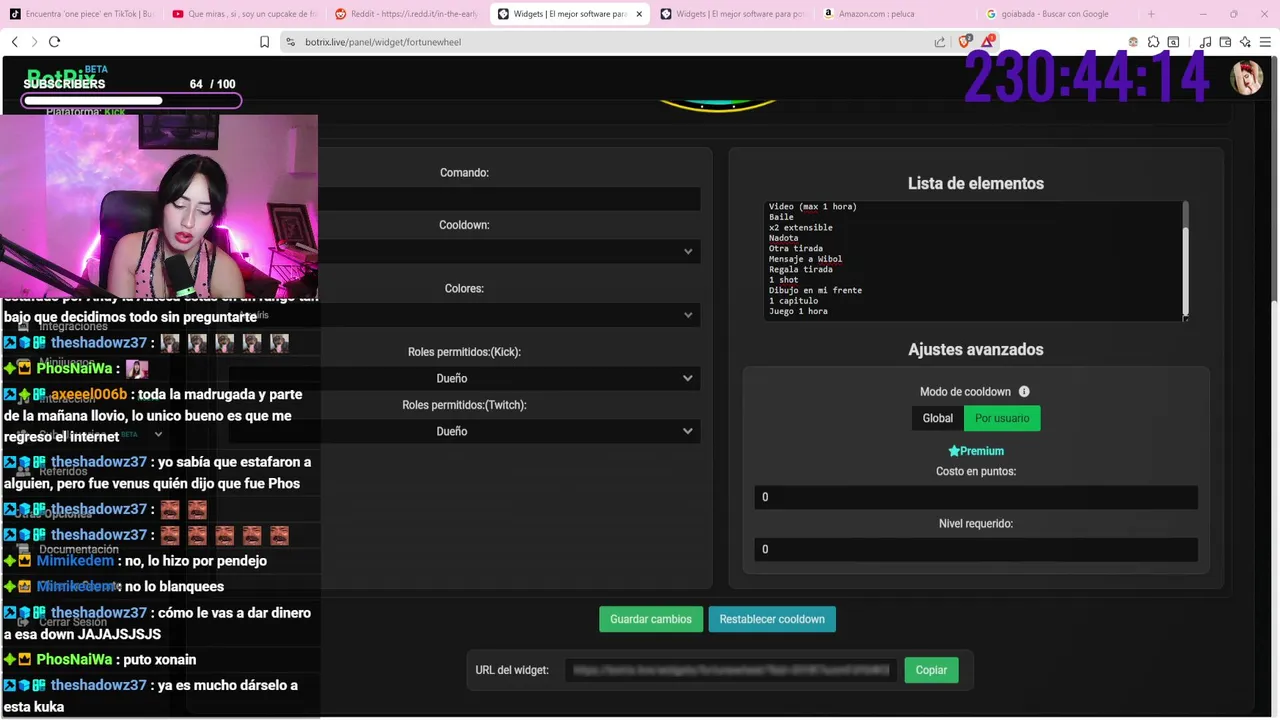This screenshot has width=1280, height=720.
Task: Switch to the second Widgets tab
Action: click(733, 14)
